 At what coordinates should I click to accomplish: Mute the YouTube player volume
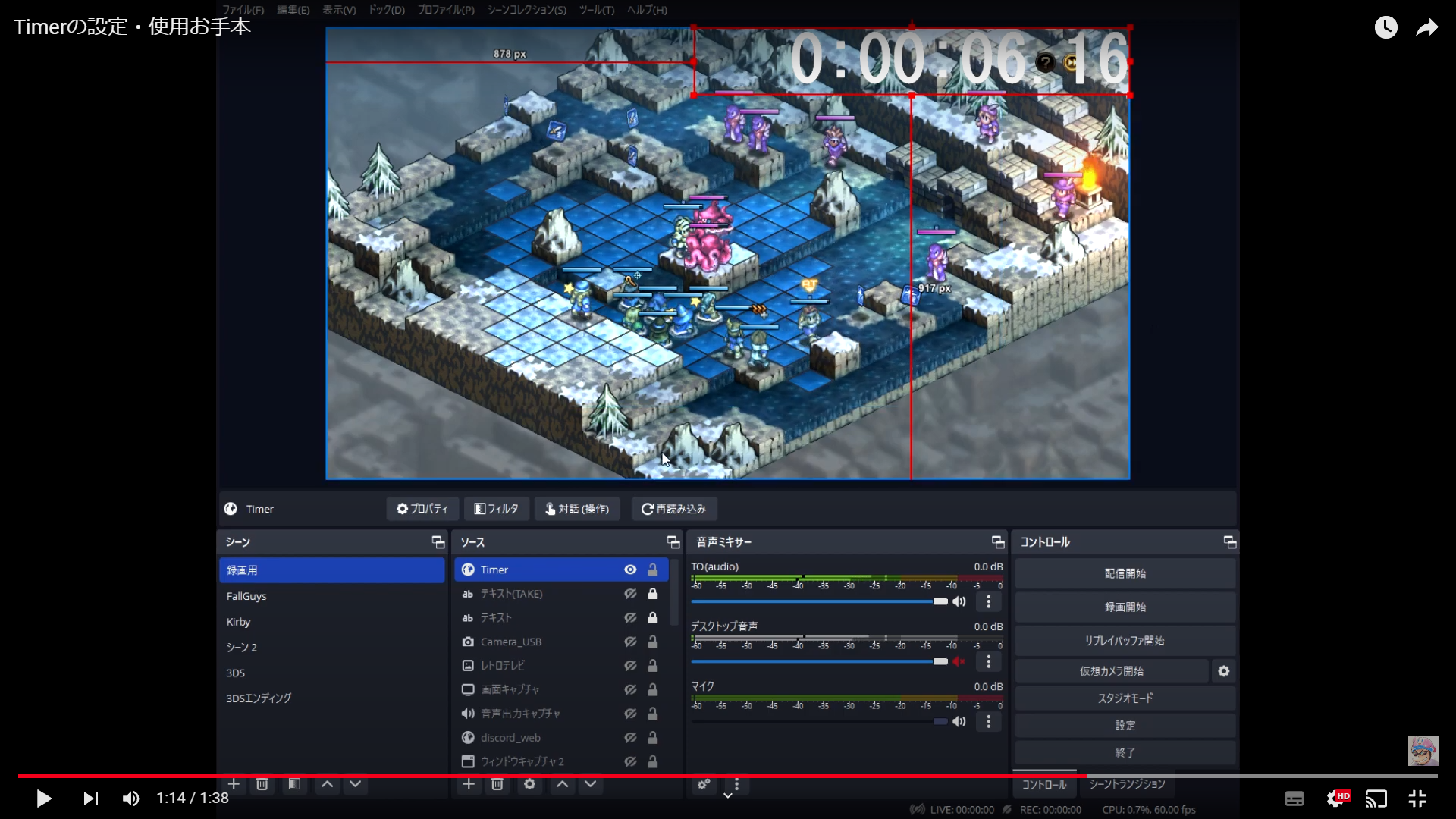(130, 799)
